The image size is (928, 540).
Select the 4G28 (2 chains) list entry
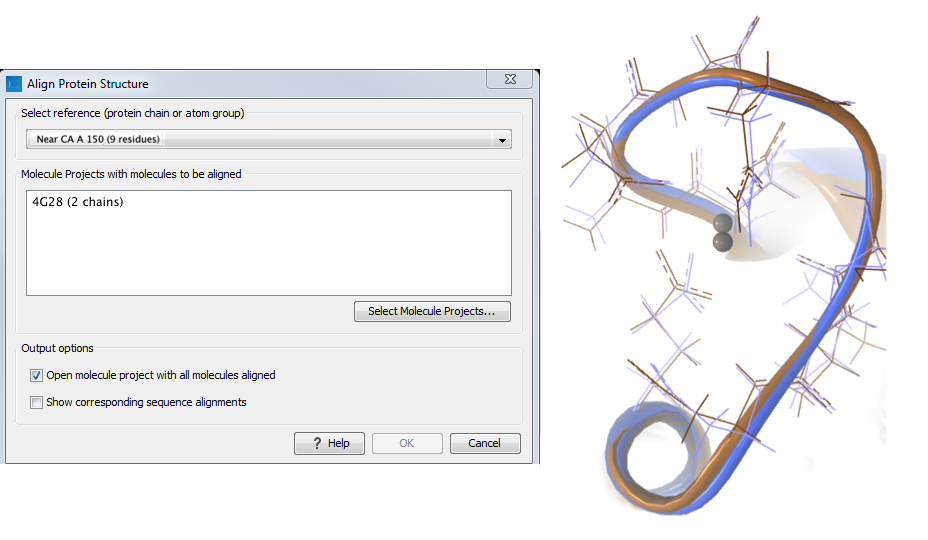(x=77, y=202)
